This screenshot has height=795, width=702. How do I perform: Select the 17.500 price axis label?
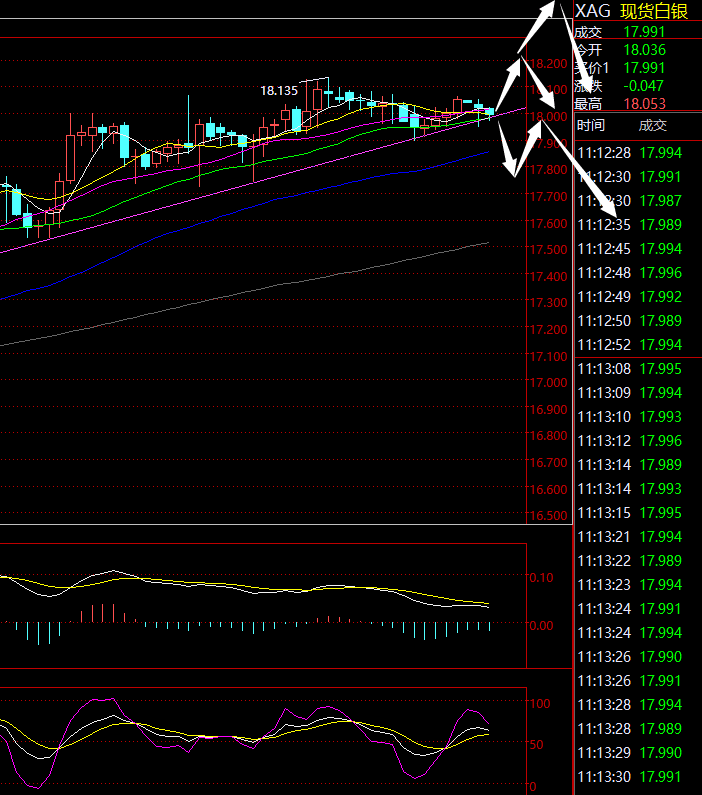click(549, 250)
